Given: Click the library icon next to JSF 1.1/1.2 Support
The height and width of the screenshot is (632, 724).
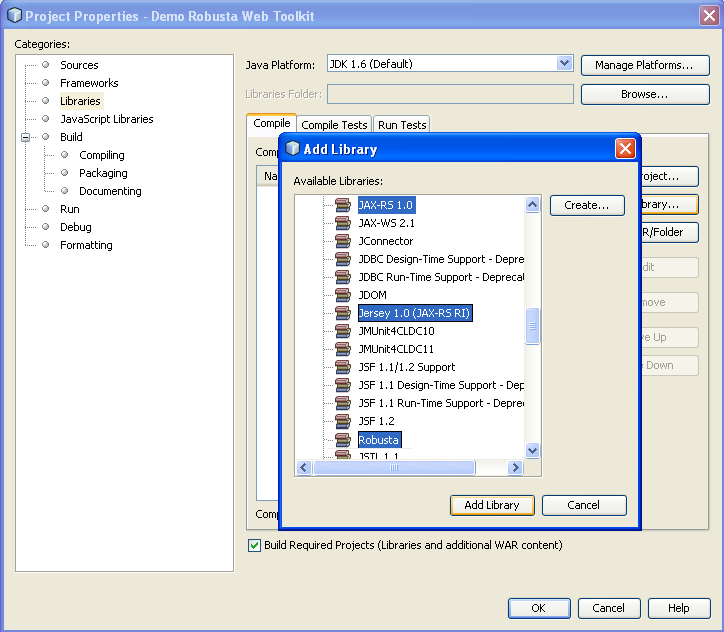Looking at the screenshot, I should click(343, 367).
